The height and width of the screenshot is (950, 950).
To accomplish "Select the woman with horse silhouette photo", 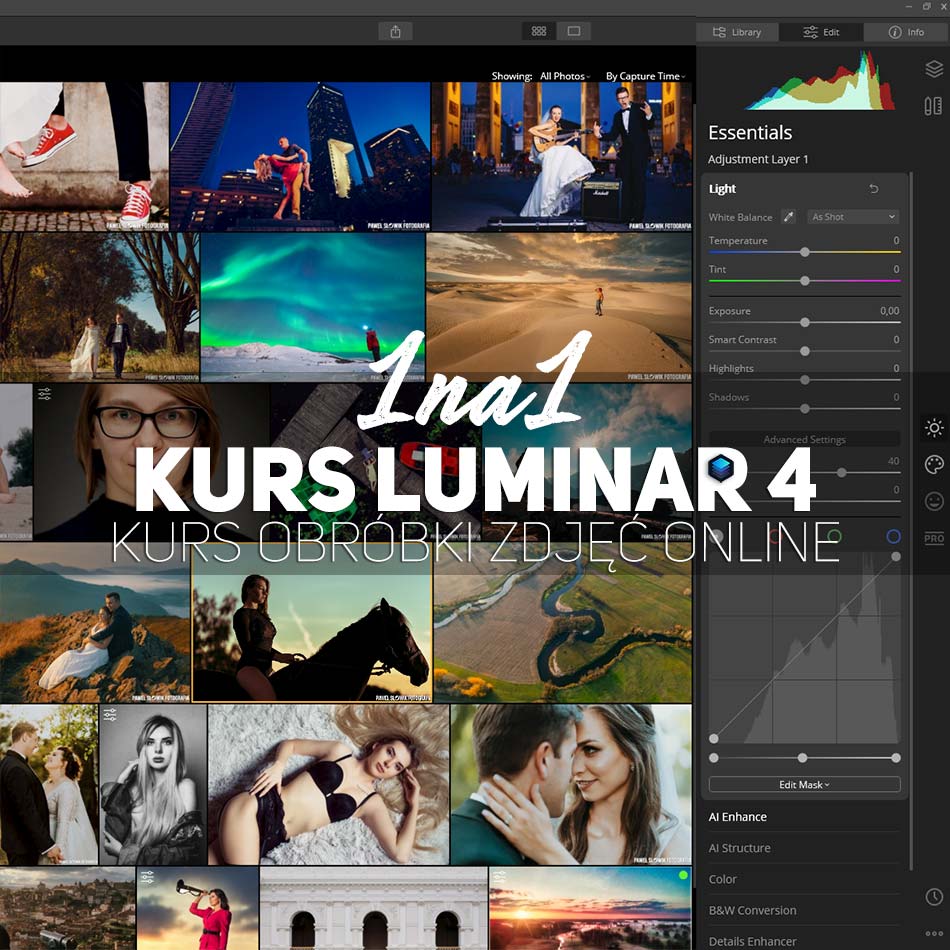I will click(x=312, y=622).
